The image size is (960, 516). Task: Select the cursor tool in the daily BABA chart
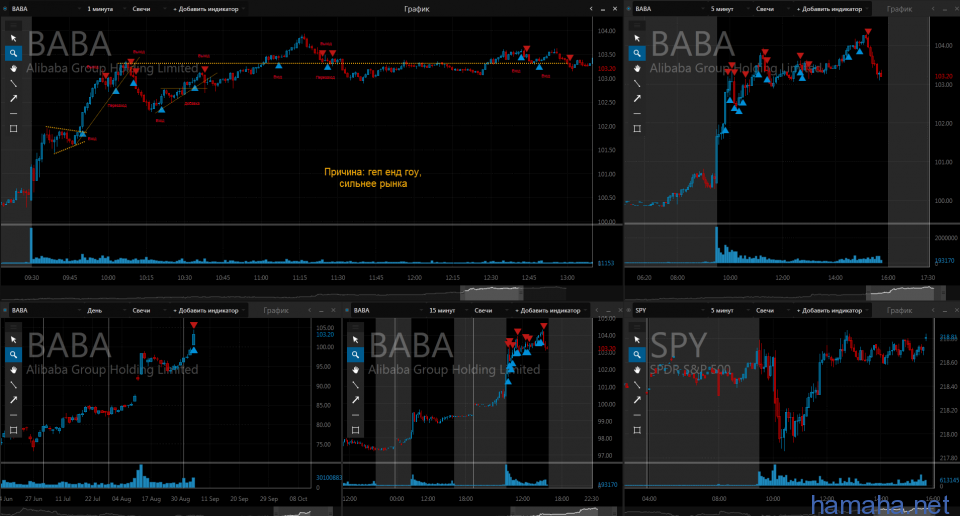pos(13,339)
